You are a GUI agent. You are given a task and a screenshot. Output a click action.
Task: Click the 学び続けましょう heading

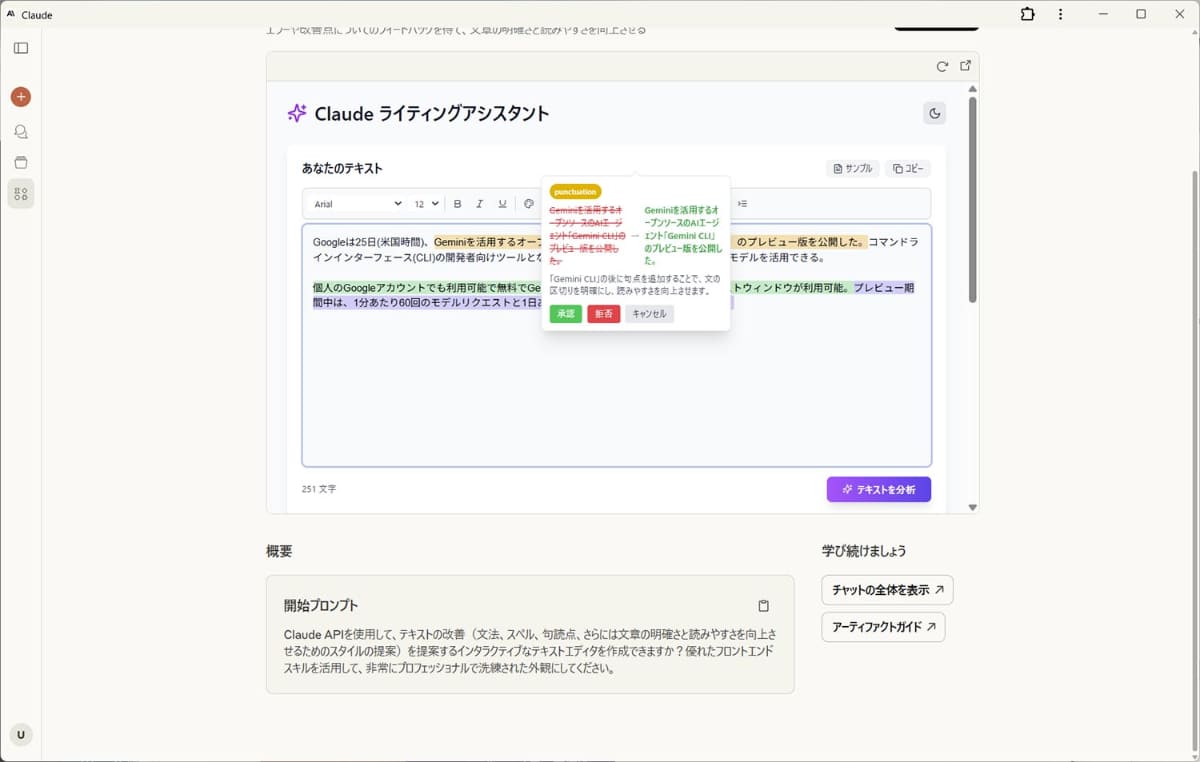(864, 551)
